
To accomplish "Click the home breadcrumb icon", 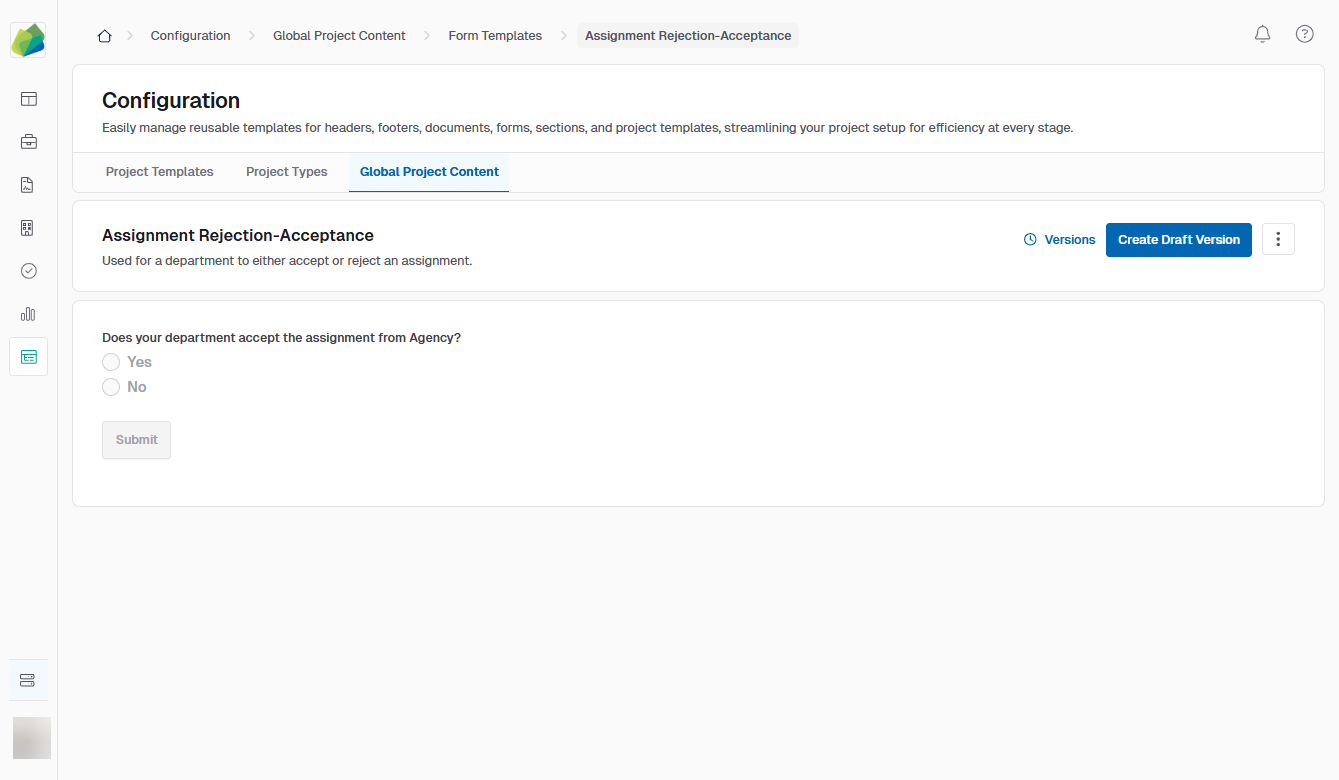I will pos(104,36).
